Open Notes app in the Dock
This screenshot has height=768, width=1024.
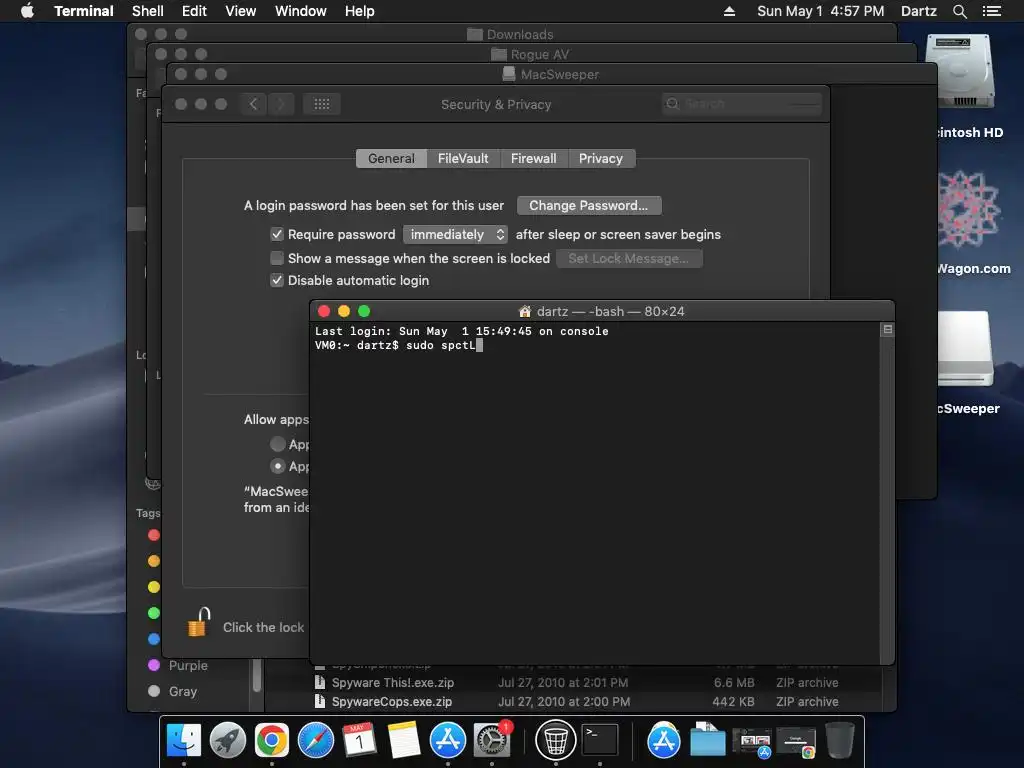point(404,740)
